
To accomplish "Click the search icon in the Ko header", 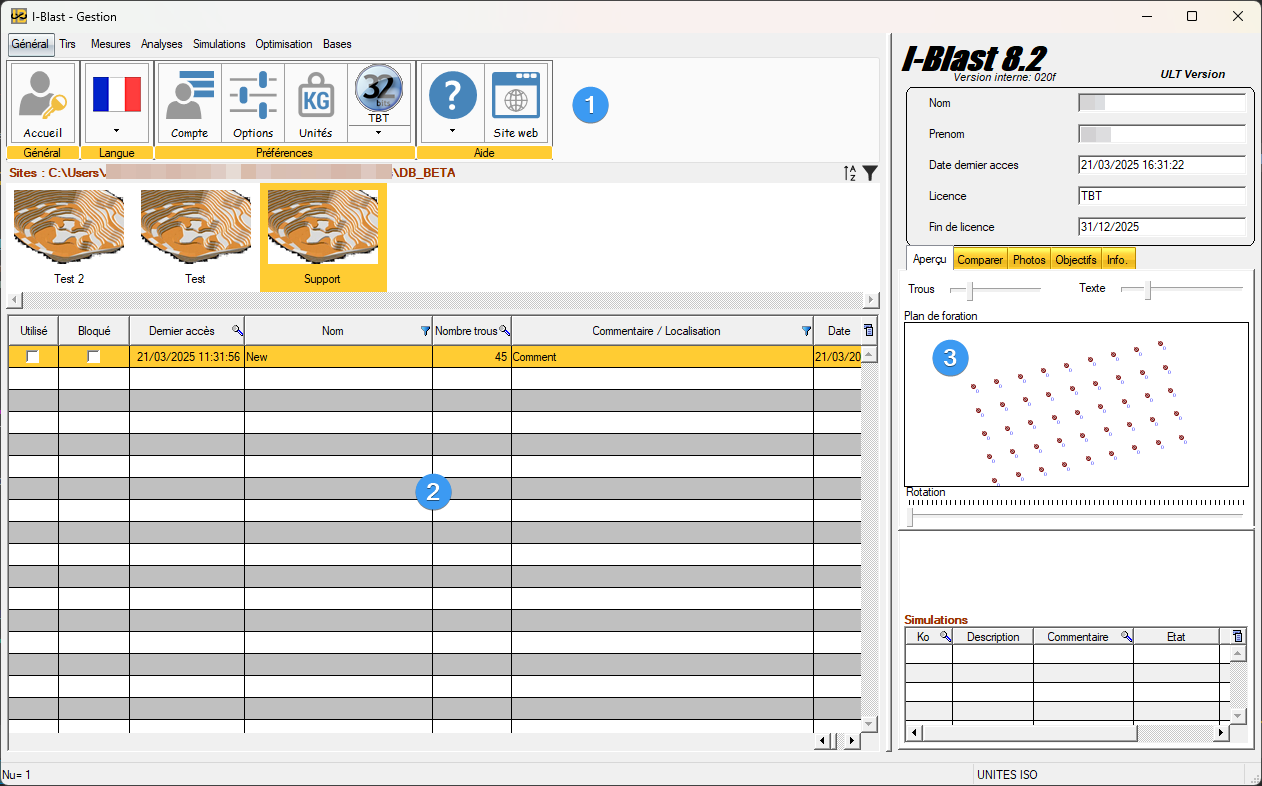I will pyautogui.click(x=945, y=636).
